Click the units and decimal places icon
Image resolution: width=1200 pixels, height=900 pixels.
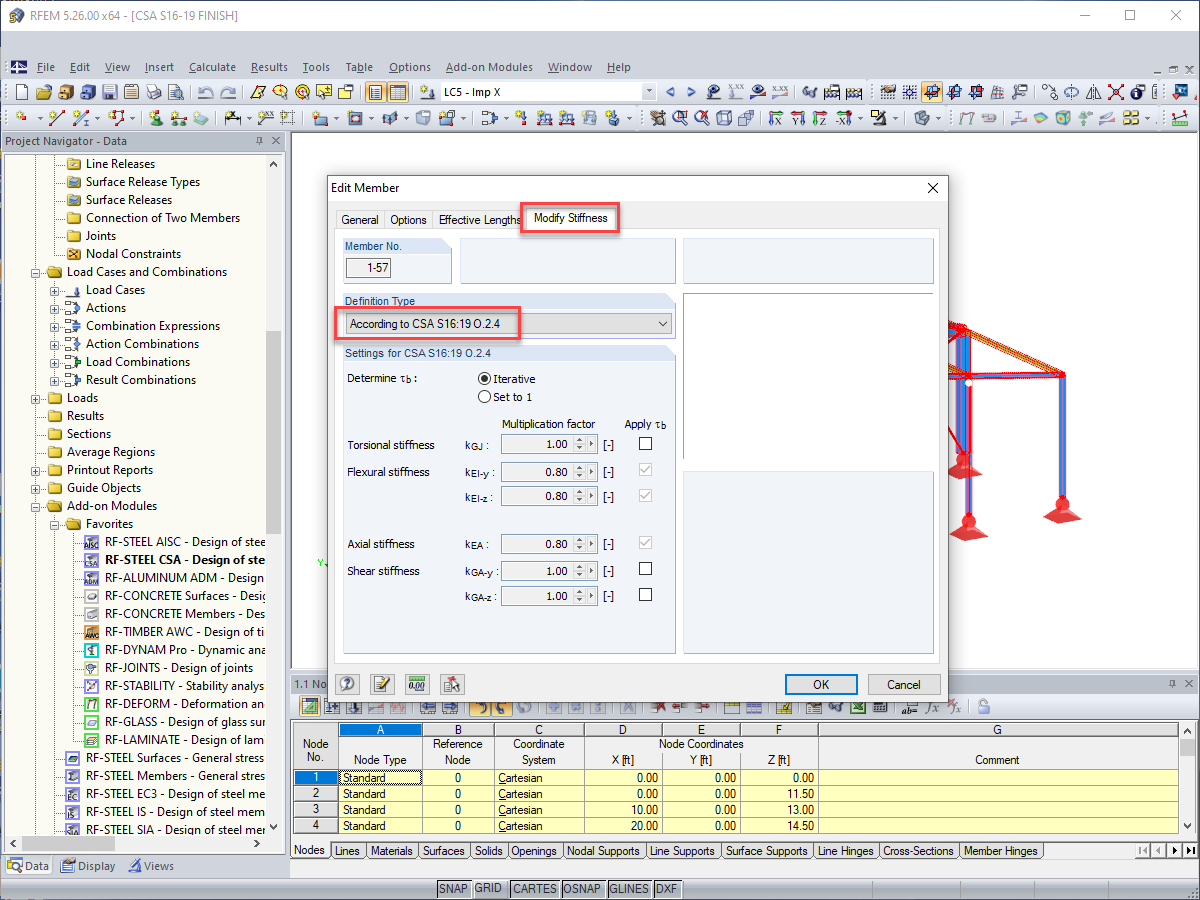(x=416, y=684)
